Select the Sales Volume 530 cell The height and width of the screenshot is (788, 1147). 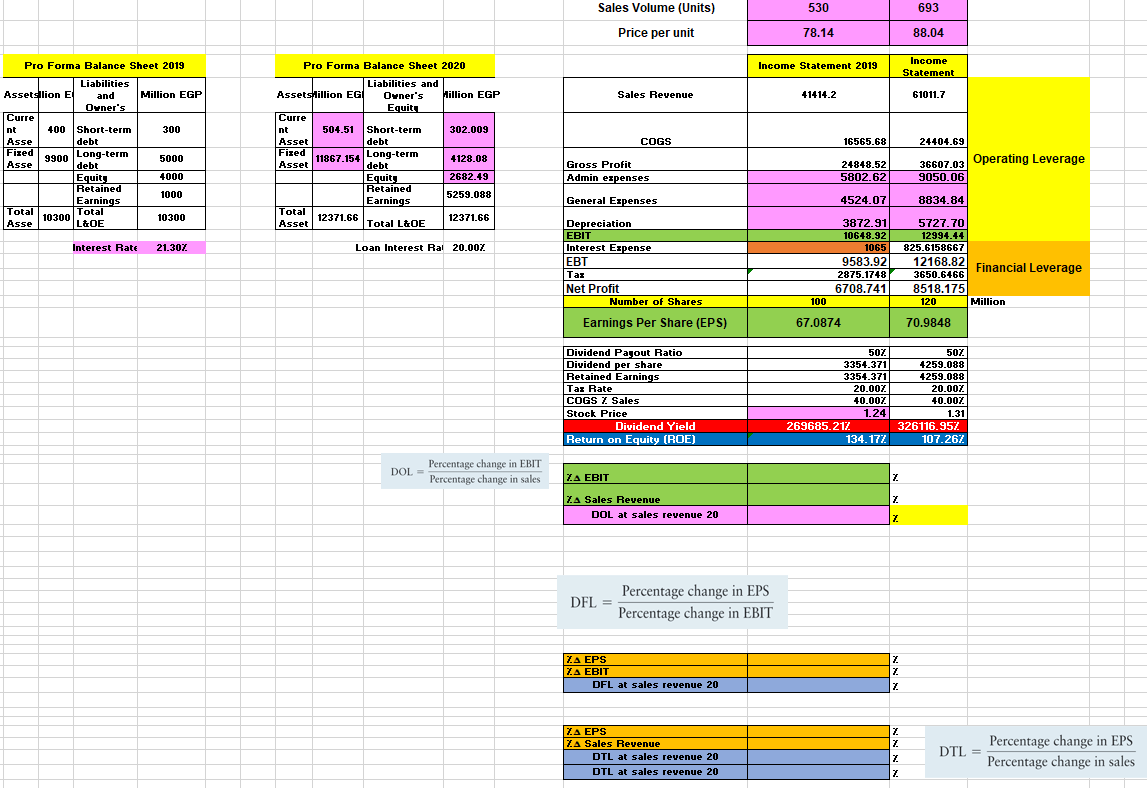pyautogui.click(x=819, y=9)
